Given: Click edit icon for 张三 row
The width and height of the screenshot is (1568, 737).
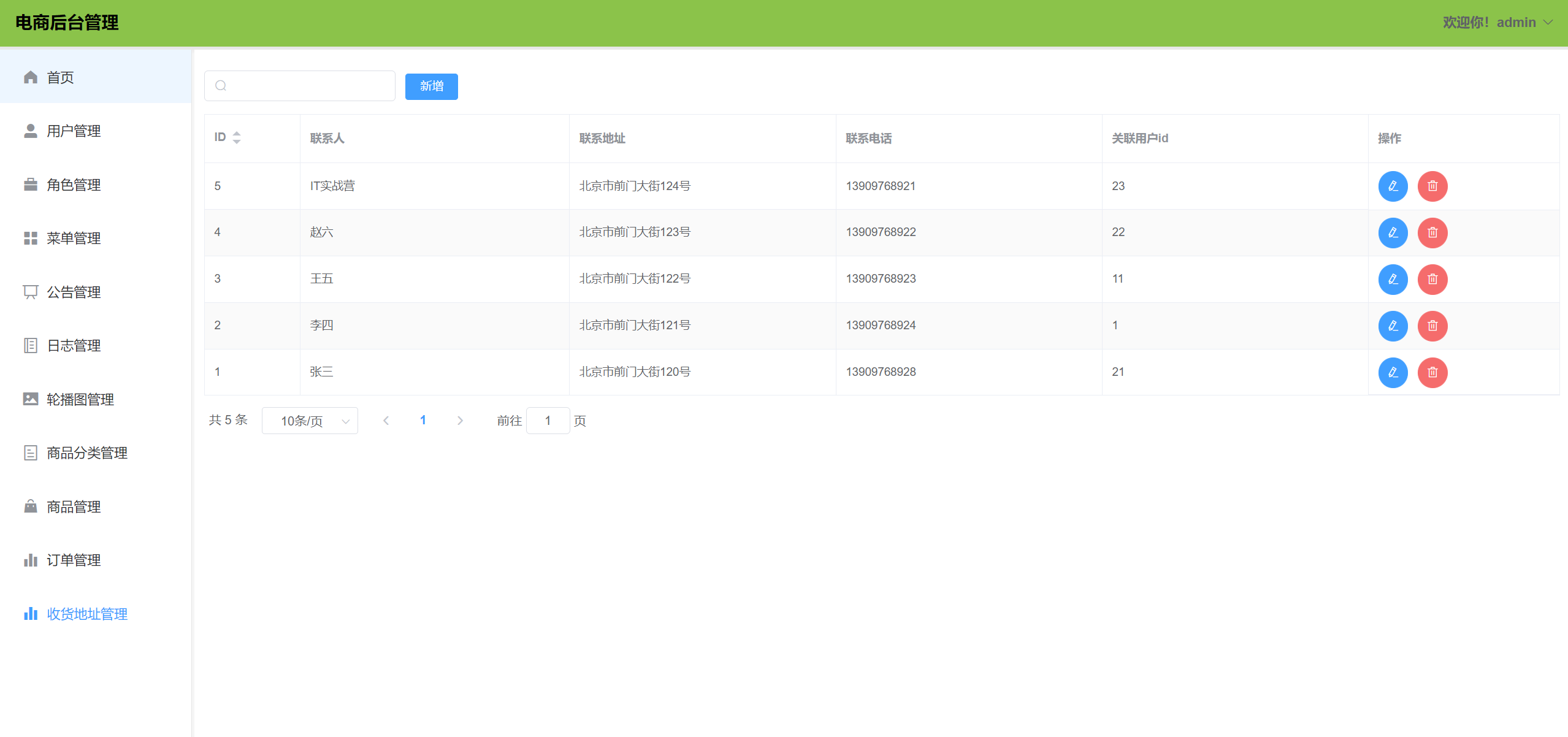Looking at the screenshot, I should [x=1393, y=372].
